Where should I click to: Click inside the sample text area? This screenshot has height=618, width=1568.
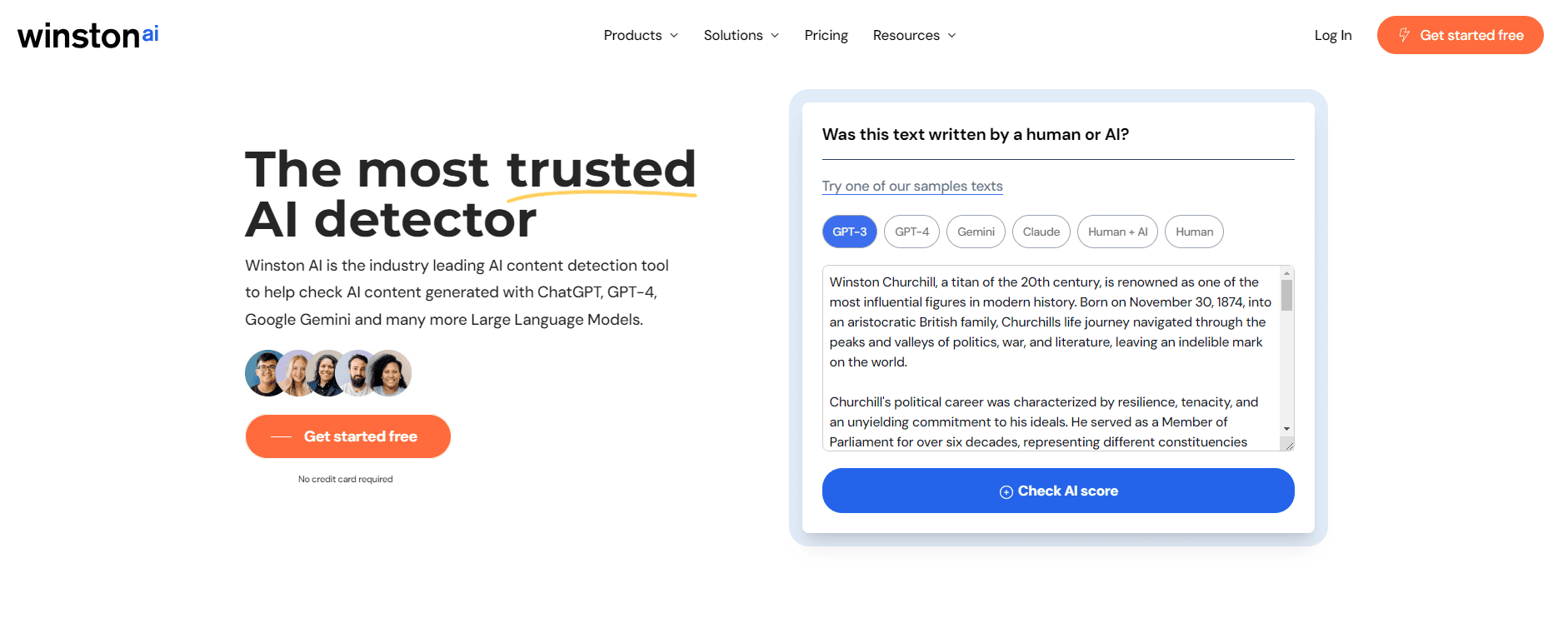1050,358
